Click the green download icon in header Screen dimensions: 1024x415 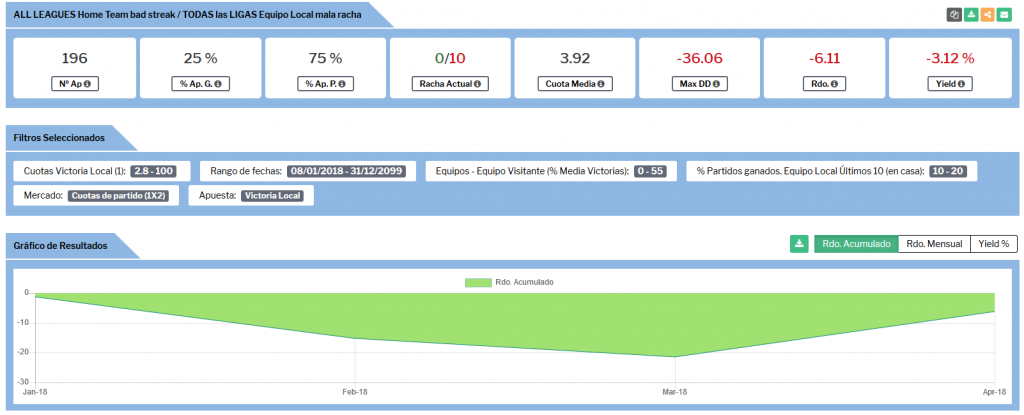click(971, 15)
